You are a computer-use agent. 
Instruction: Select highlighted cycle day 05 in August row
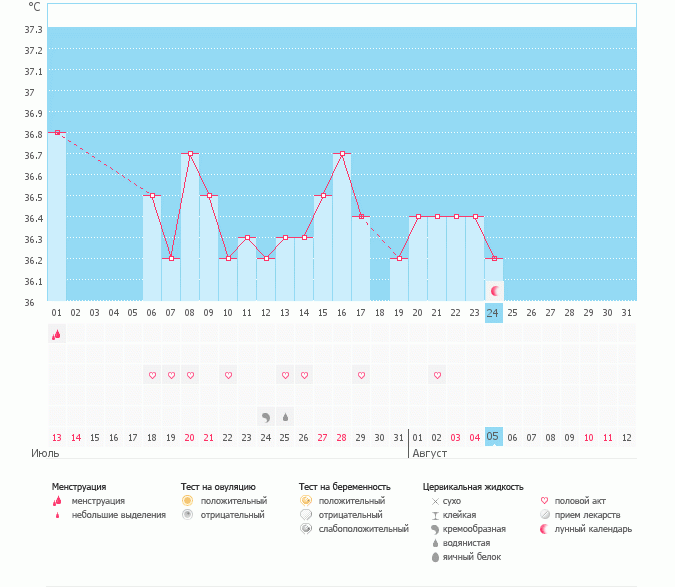(493, 437)
